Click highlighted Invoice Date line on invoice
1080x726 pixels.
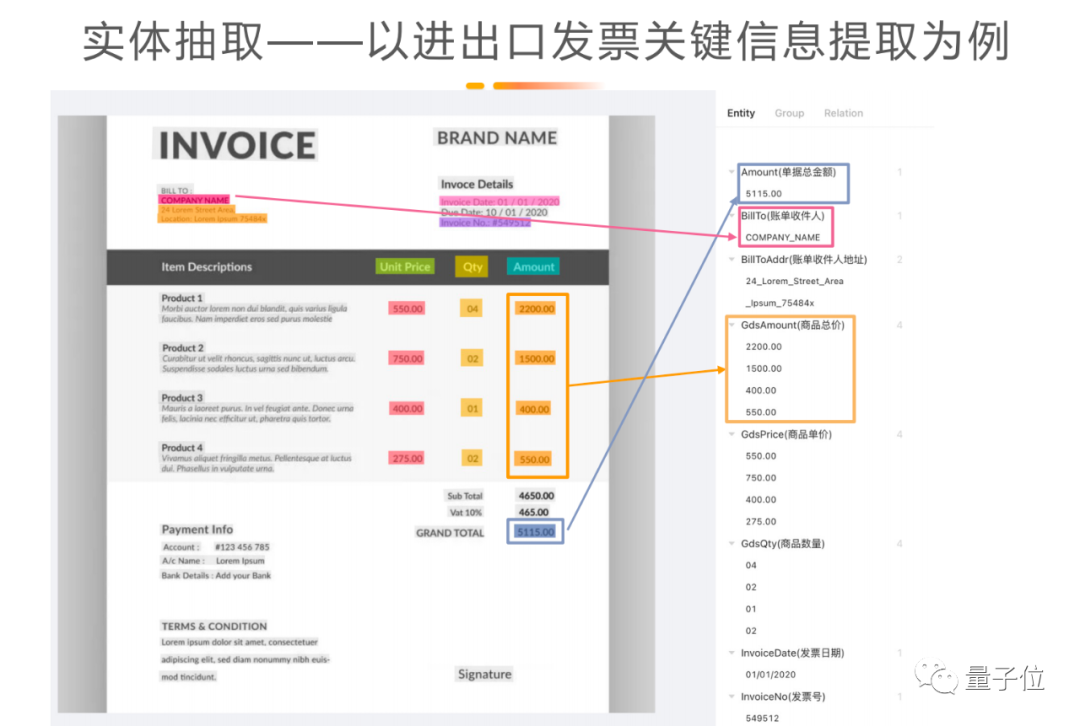pyautogui.click(x=499, y=202)
